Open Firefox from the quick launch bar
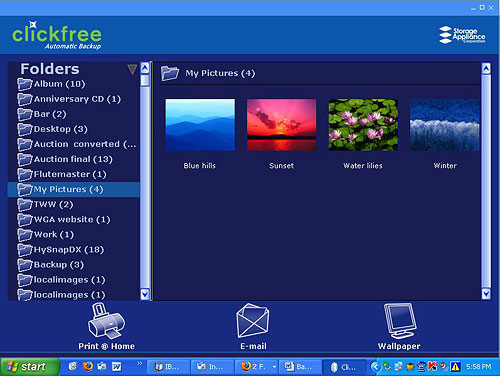 coord(88,366)
